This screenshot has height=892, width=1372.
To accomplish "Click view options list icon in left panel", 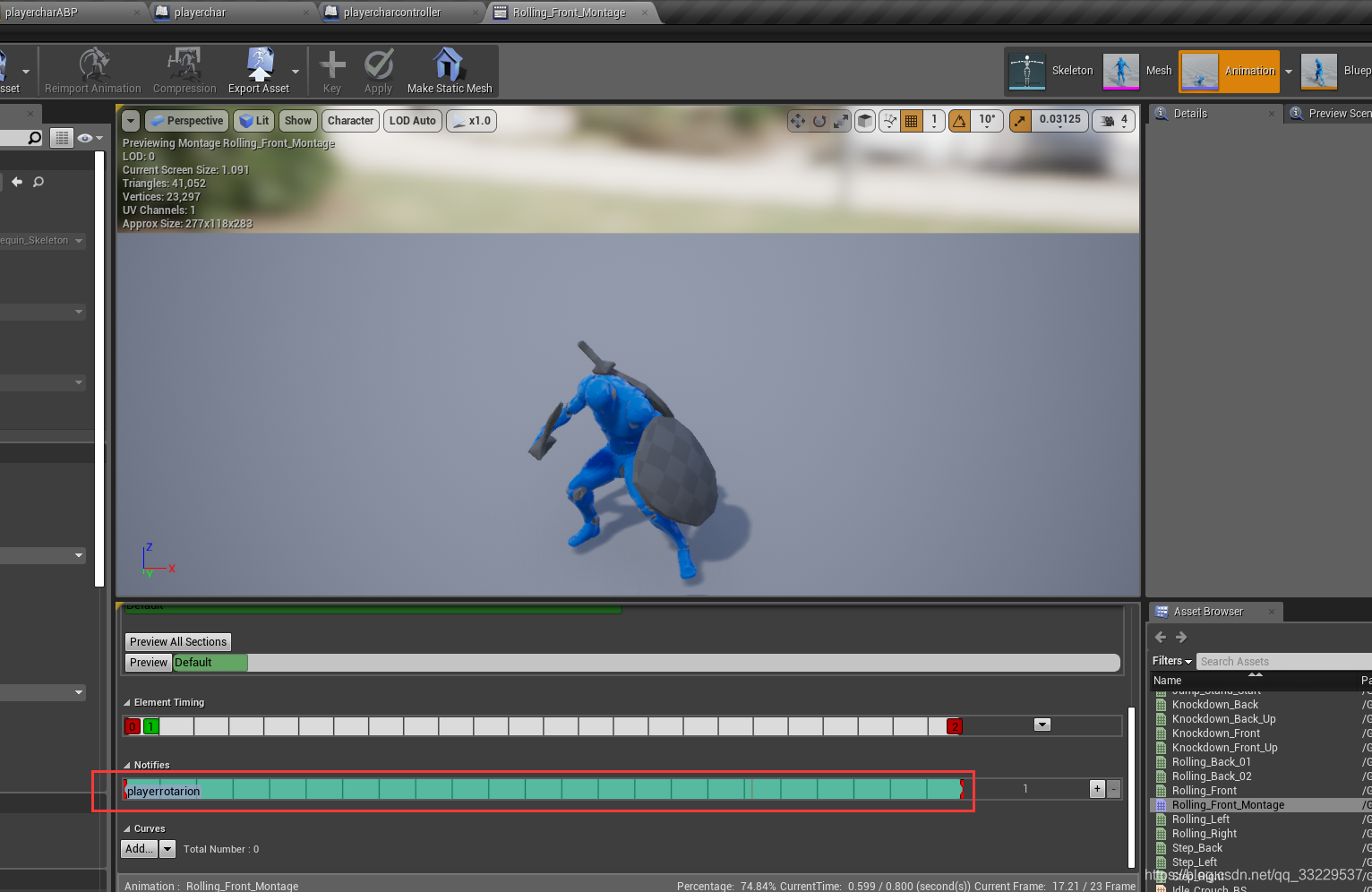I will [61, 138].
